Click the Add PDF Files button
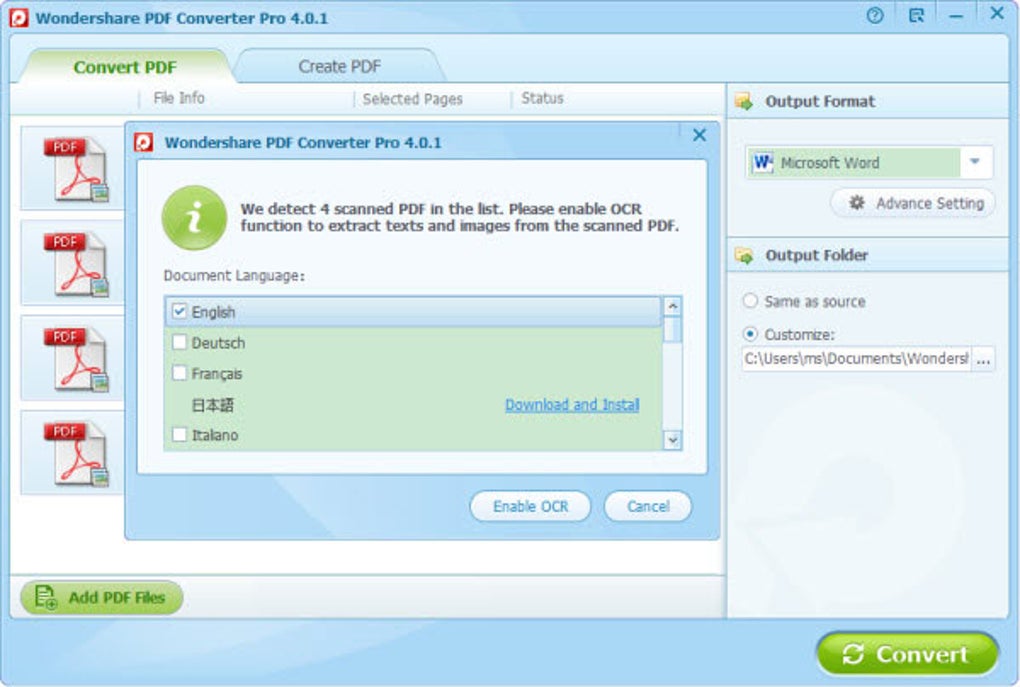This screenshot has height=687, width=1020. pos(101,597)
